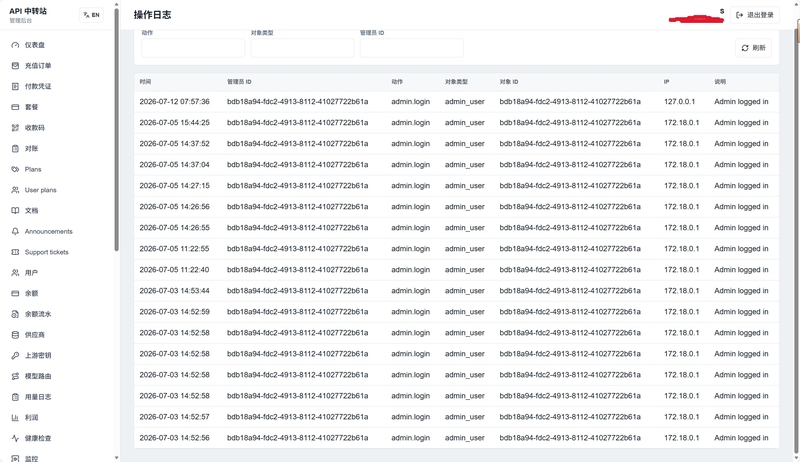
Task: Click admin_user in the 15:44:25 row
Action: (x=465, y=123)
